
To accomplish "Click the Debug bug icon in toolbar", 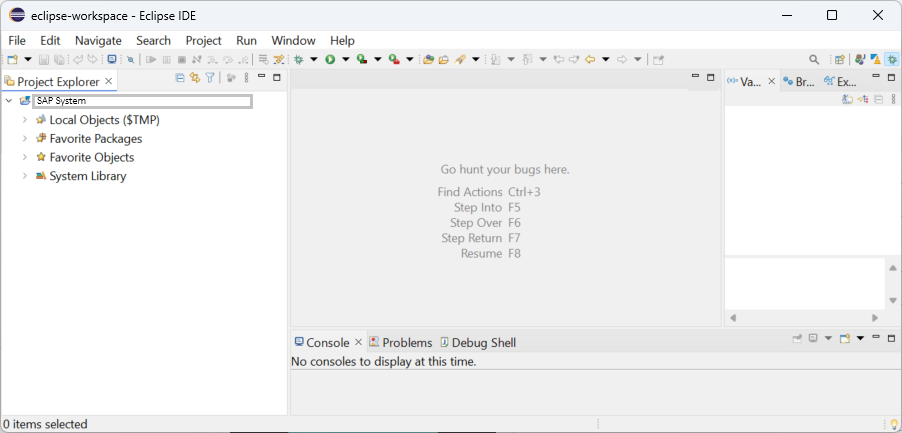I will pos(298,60).
